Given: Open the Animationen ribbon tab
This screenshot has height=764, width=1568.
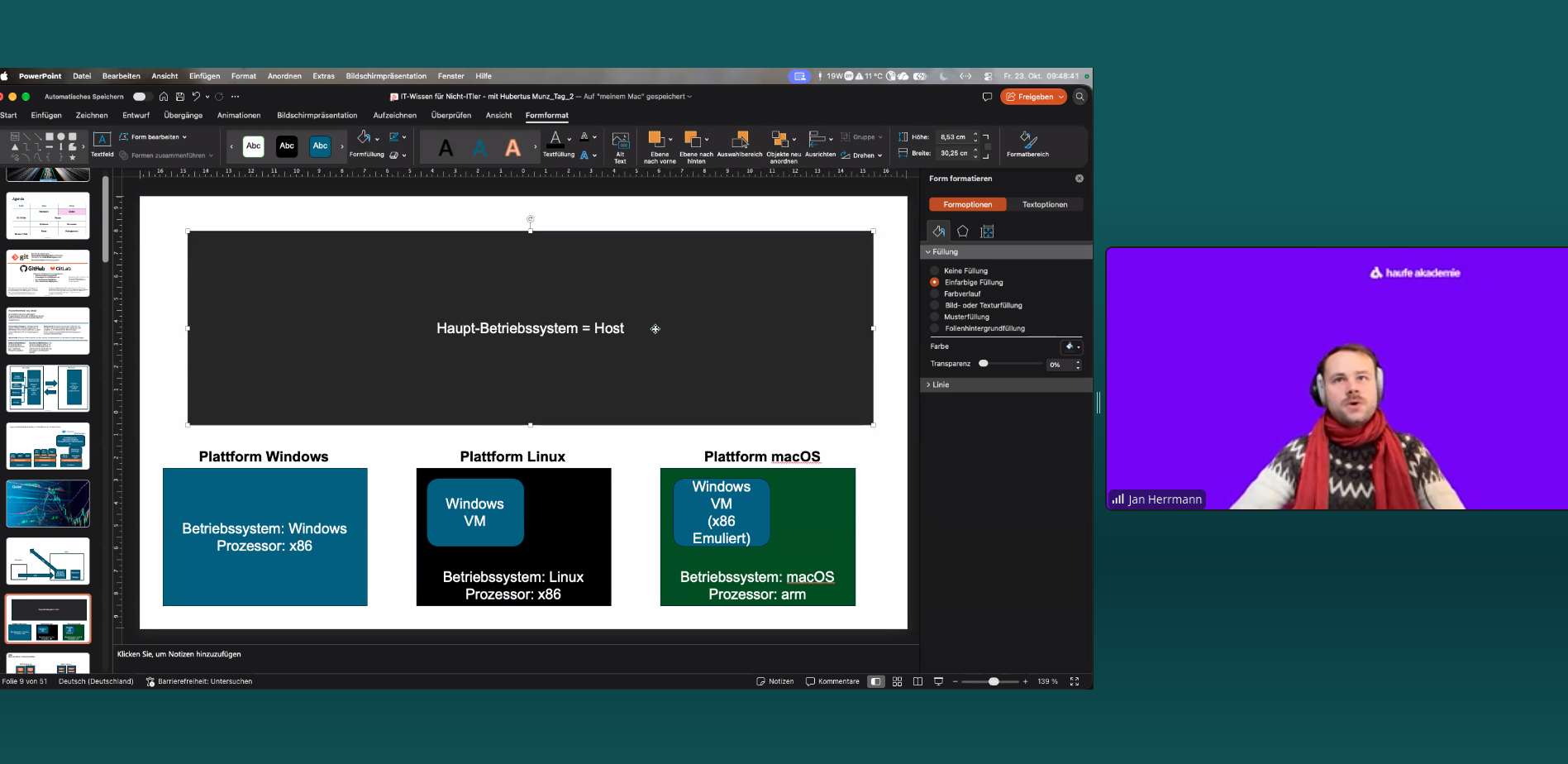Looking at the screenshot, I should coord(239,116).
